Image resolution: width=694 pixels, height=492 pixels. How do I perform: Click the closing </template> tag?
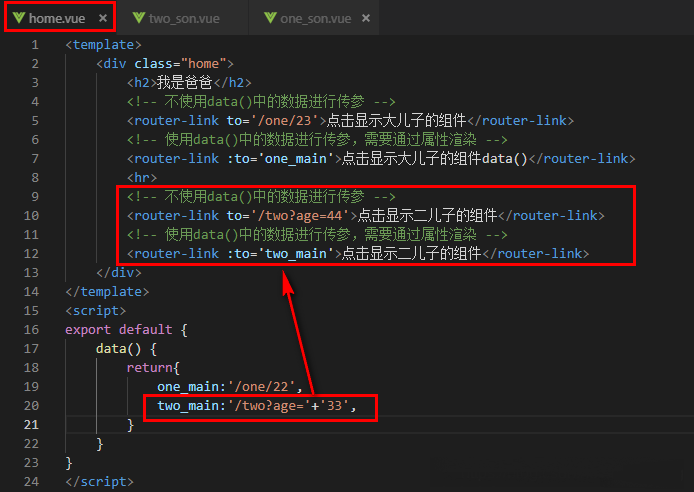click(x=107, y=292)
